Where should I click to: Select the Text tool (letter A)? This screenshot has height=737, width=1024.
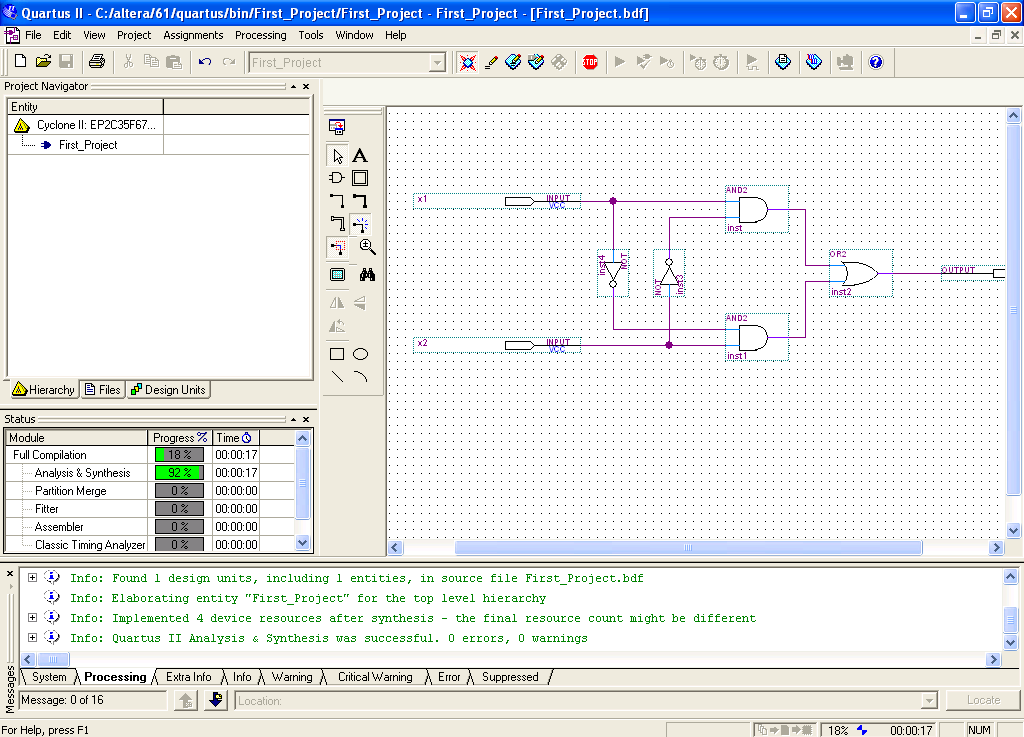[x=360, y=155]
